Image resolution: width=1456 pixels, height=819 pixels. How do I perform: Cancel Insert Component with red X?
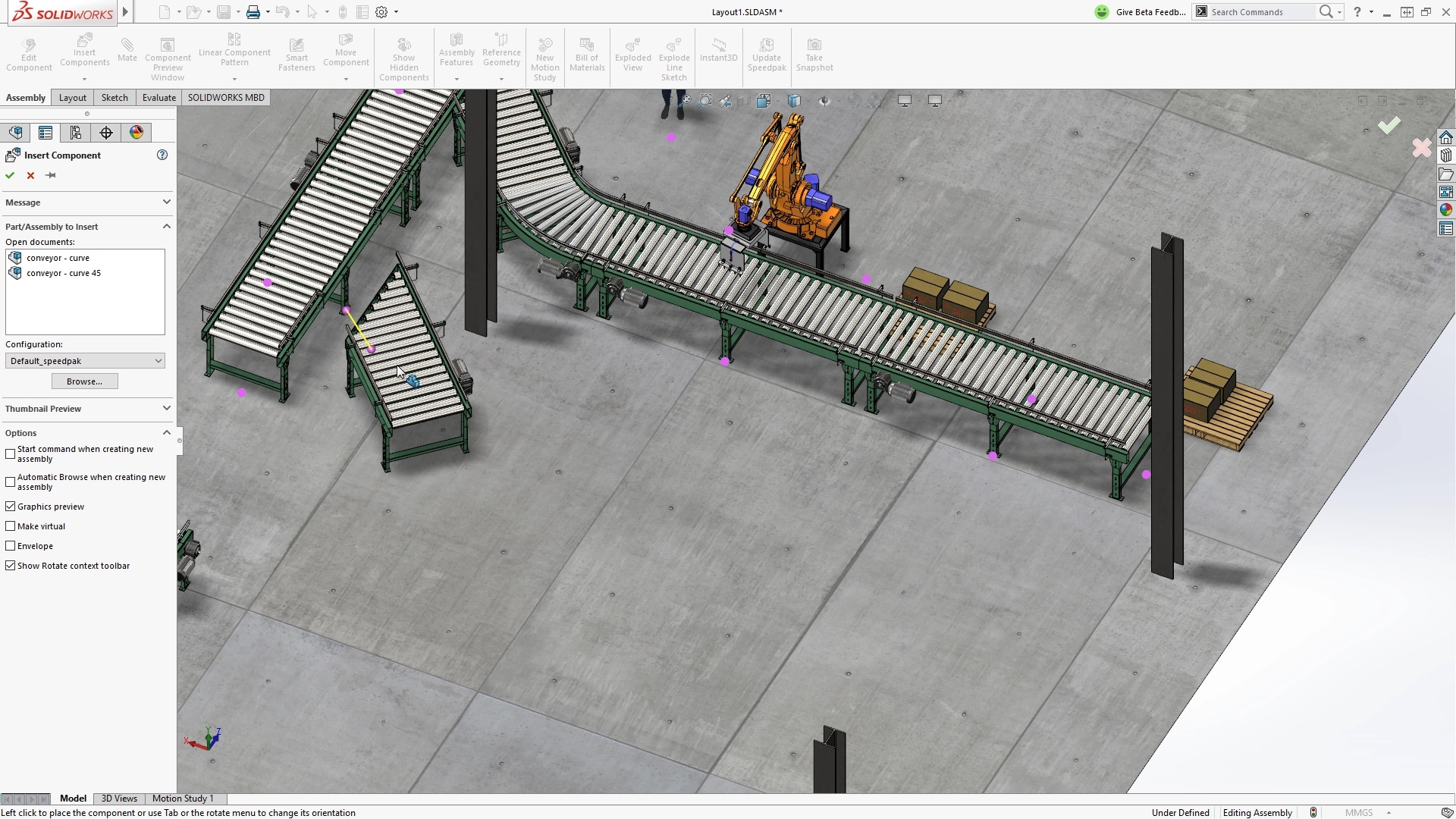[x=30, y=175]
